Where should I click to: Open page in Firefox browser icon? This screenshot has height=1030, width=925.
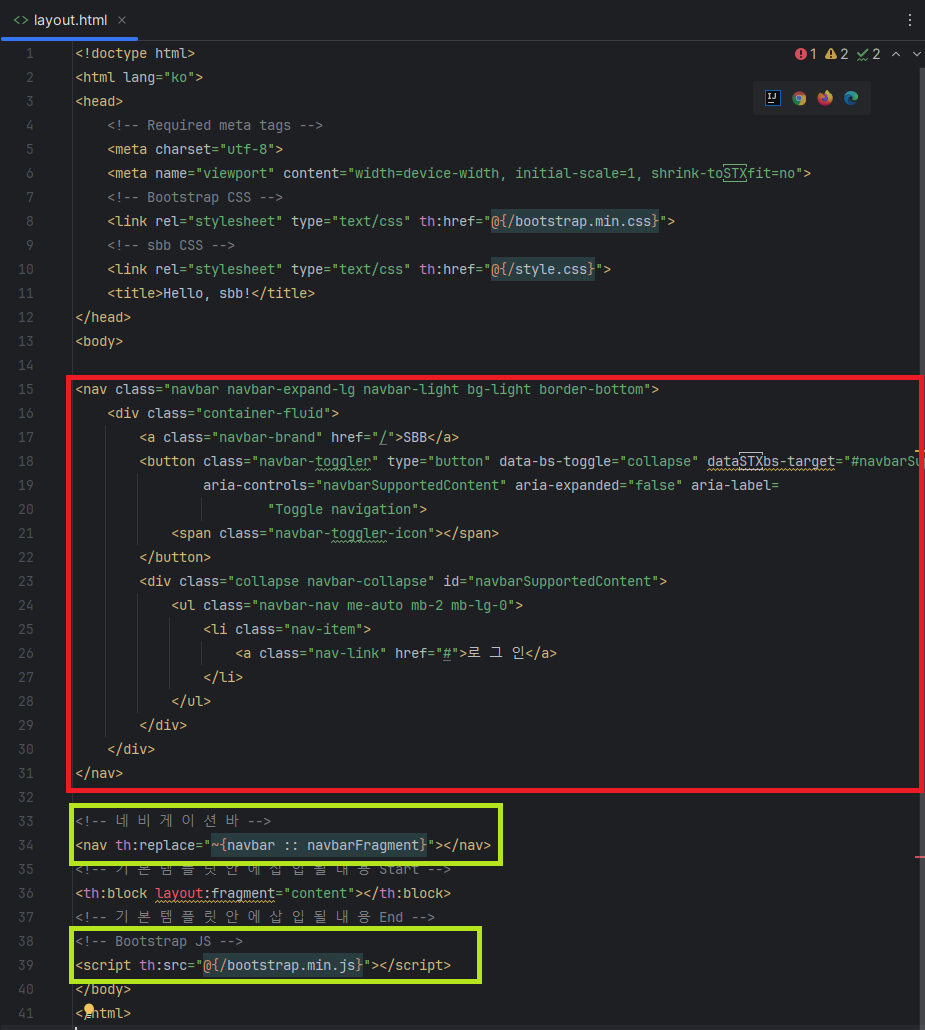coord(825,98)
